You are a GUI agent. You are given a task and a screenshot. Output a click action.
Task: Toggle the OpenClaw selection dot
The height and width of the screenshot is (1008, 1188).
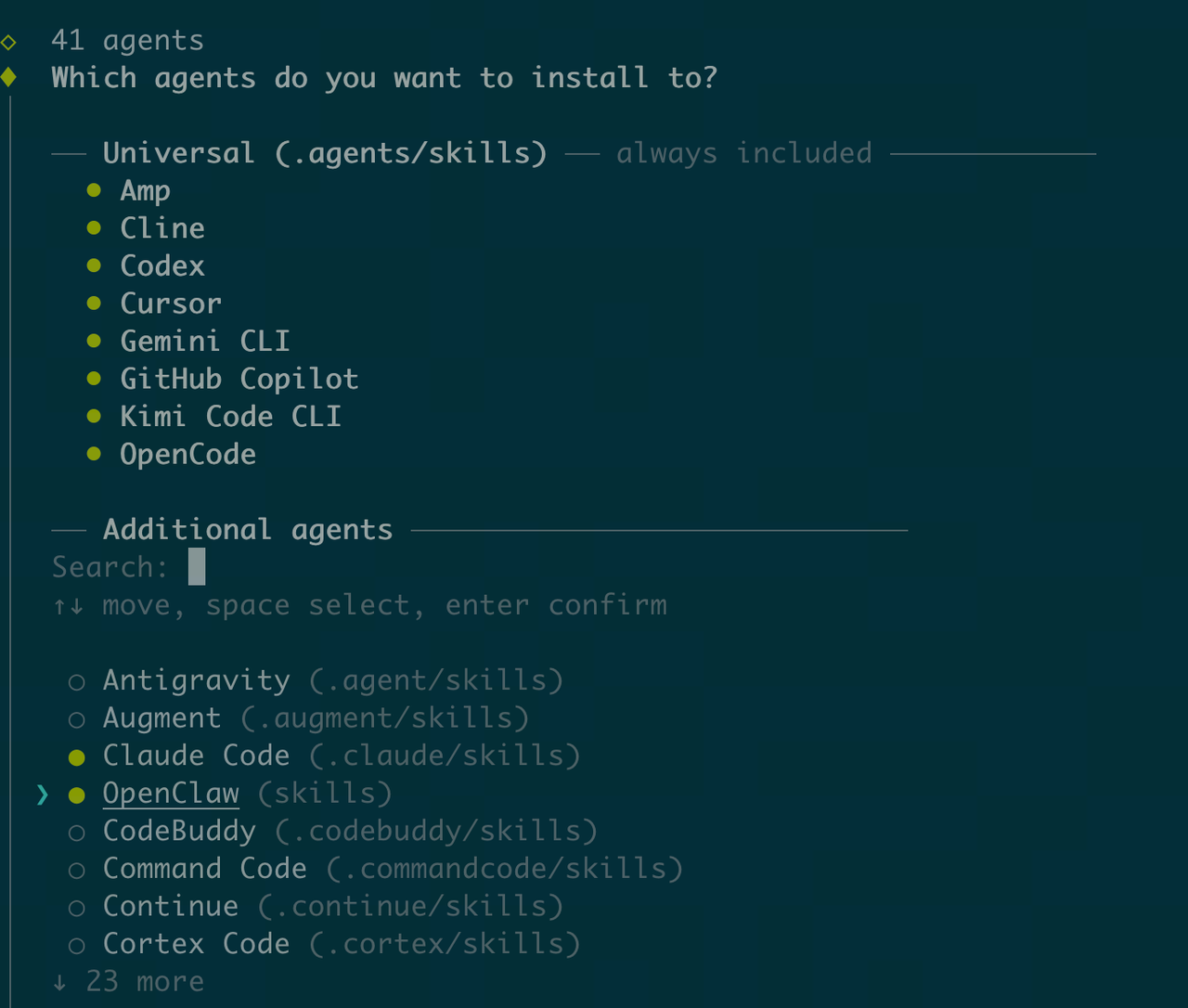(77, 795)
